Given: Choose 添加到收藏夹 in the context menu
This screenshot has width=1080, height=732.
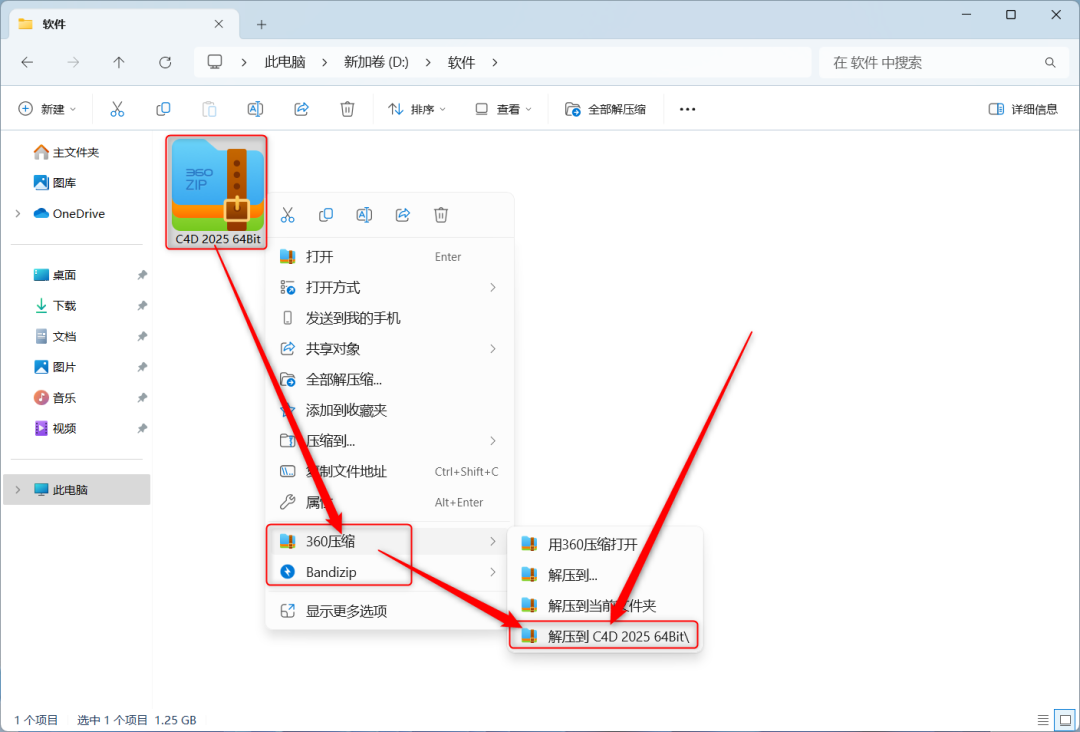Looking at the screenshot, I should click(x=390, y=410).
